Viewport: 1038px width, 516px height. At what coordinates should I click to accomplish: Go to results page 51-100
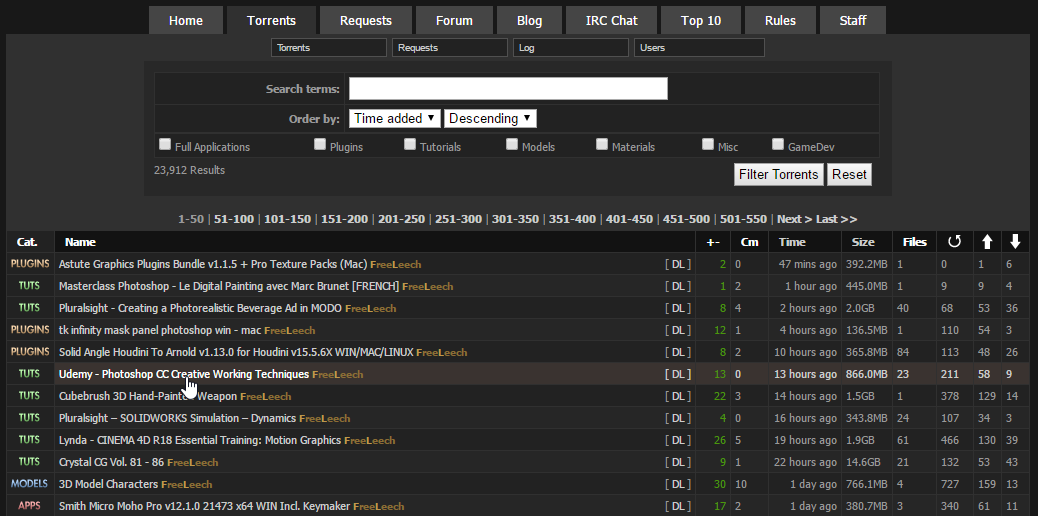click(234, 219)
